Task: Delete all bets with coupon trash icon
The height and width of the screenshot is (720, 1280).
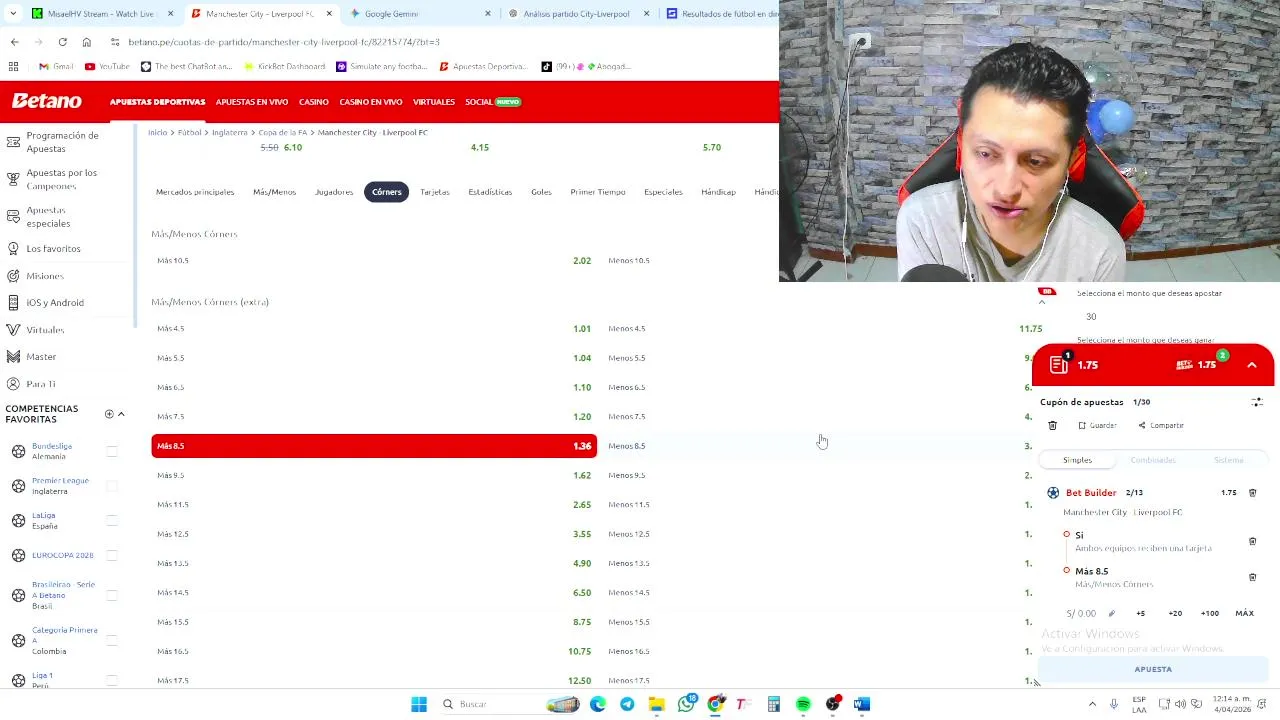Action: [1052, 426]
